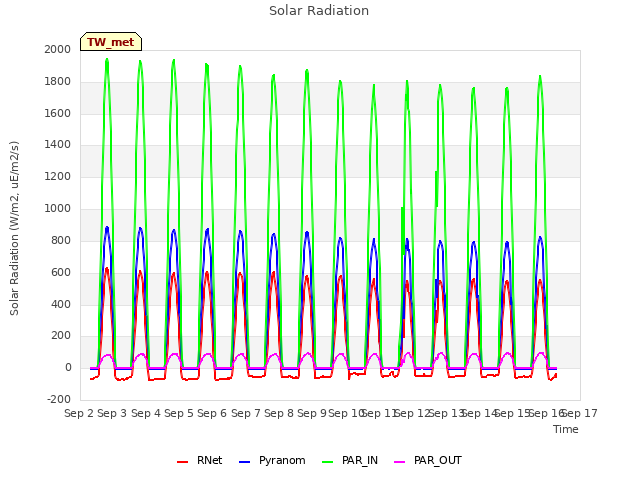Click the 2000 y-axis tick label

pos(58,49)
